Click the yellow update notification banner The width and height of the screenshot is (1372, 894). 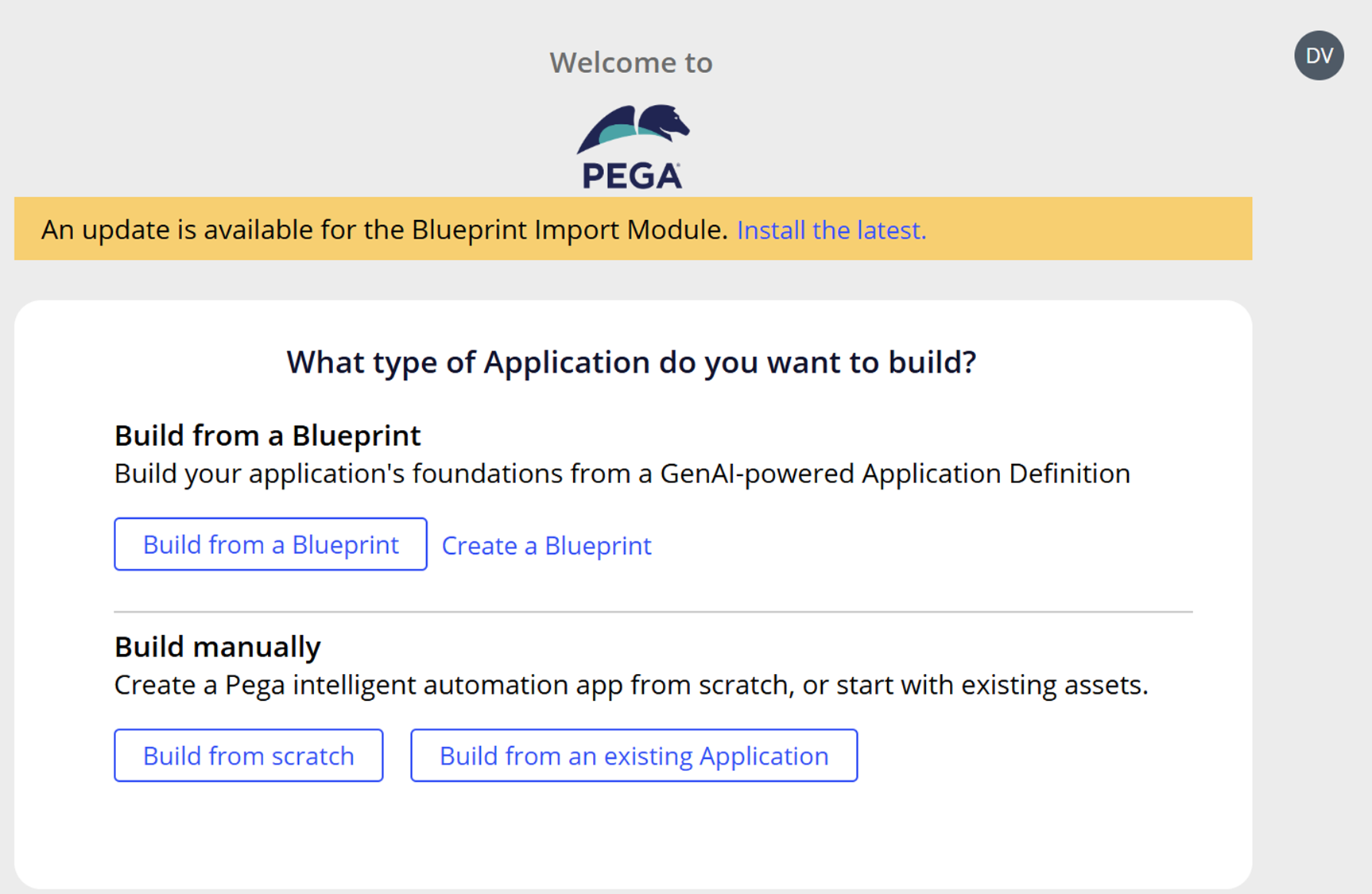(x=397, y=230)
